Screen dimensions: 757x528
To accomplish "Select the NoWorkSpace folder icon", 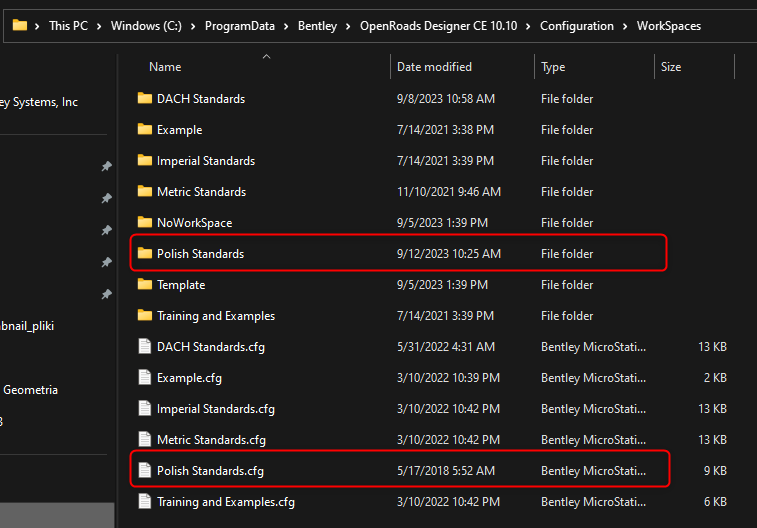I will click(145, 222).
